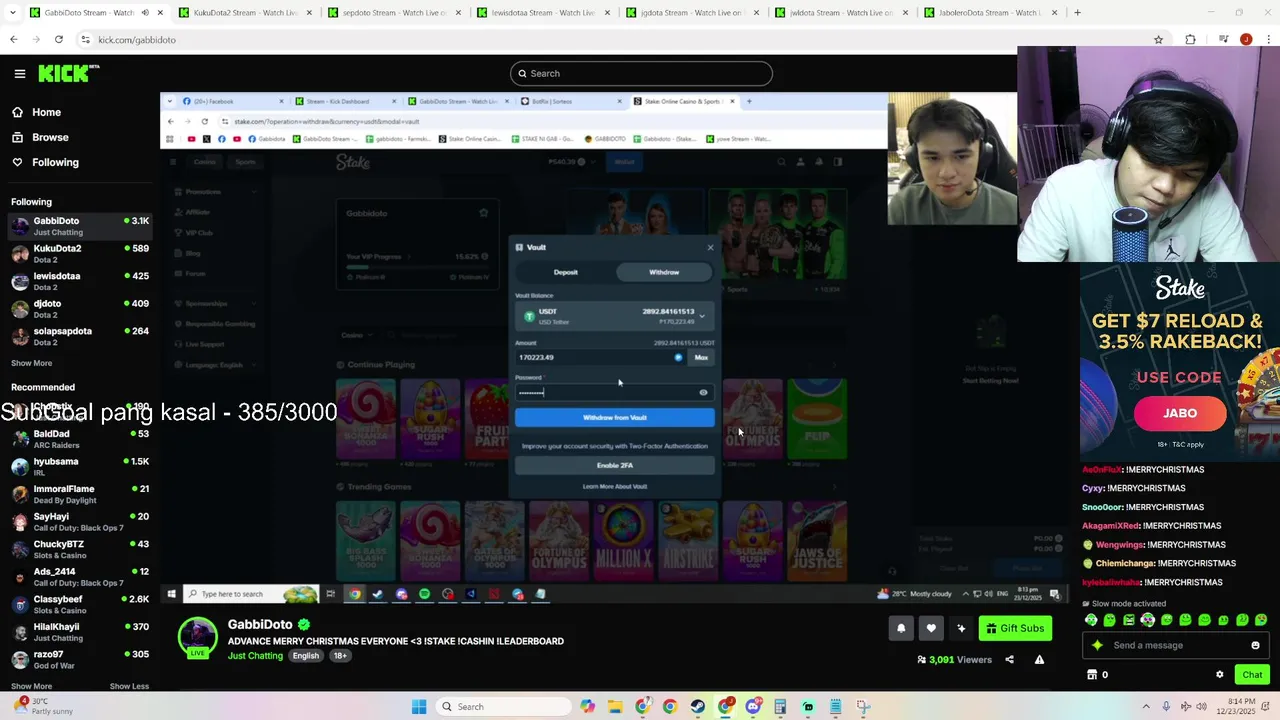
Task: Click Withdraw from Vault button
Action: click(615, 417)
